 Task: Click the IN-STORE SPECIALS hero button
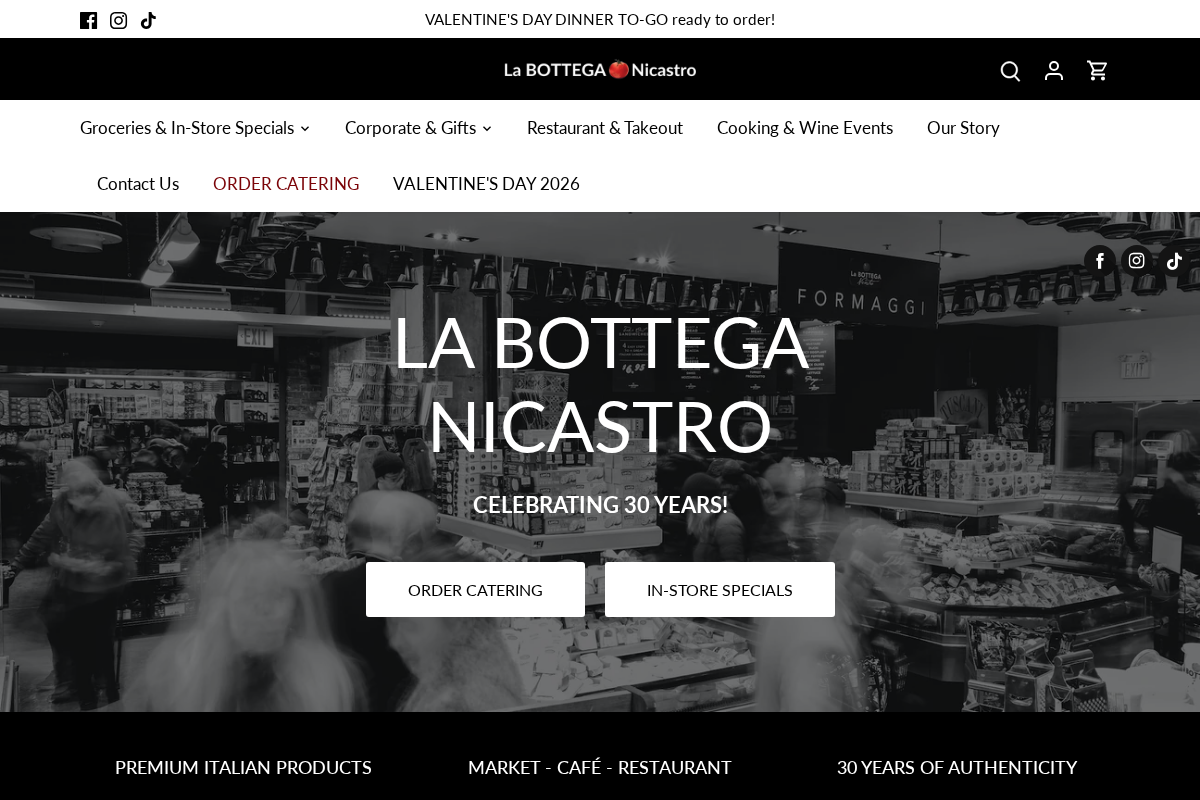point(720,589)
